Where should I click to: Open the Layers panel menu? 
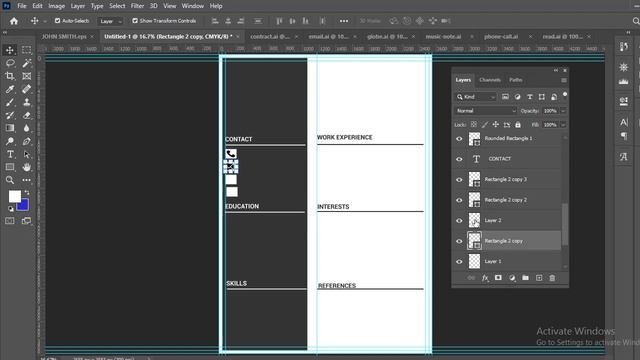click(x=564, y=80)
